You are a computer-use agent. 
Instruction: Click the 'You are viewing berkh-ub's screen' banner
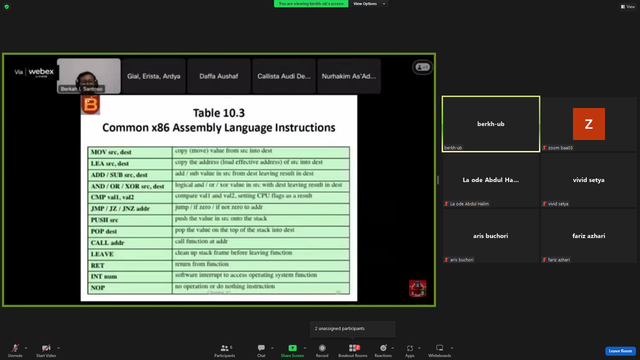pos(311,4)
